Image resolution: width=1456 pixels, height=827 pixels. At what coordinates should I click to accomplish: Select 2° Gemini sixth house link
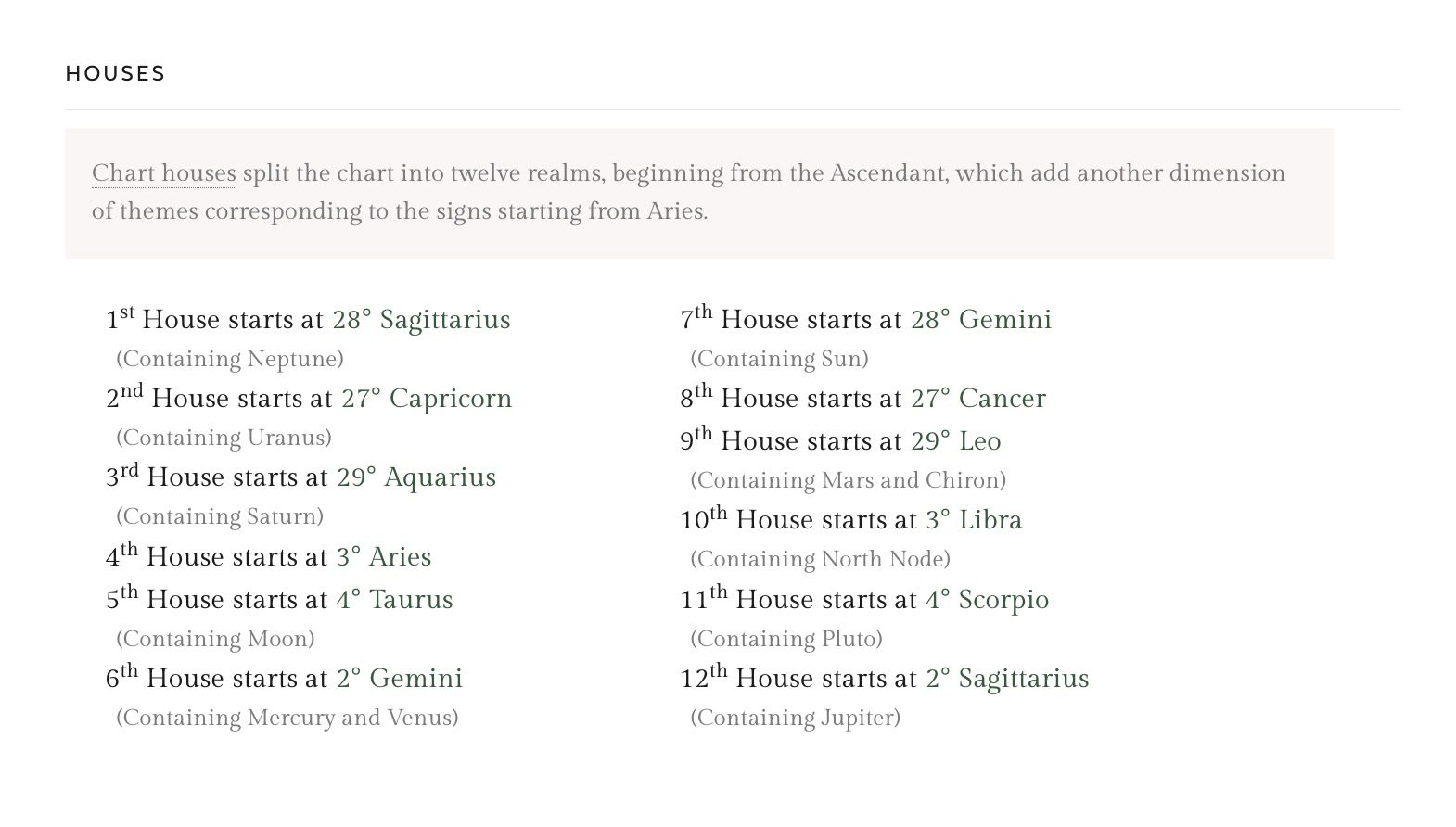400,679
